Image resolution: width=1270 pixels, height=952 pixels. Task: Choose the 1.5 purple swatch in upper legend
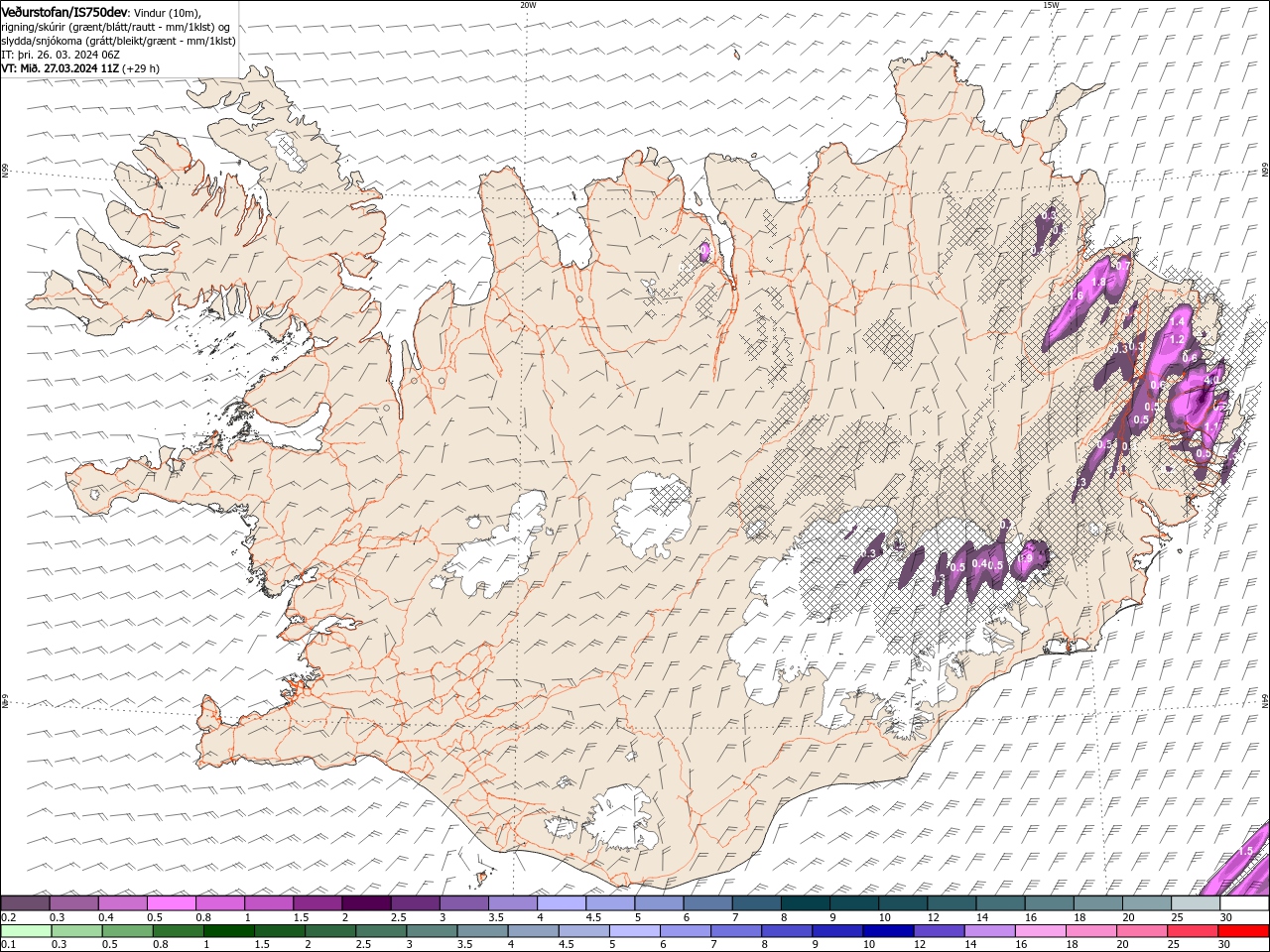tap(318, 902)
